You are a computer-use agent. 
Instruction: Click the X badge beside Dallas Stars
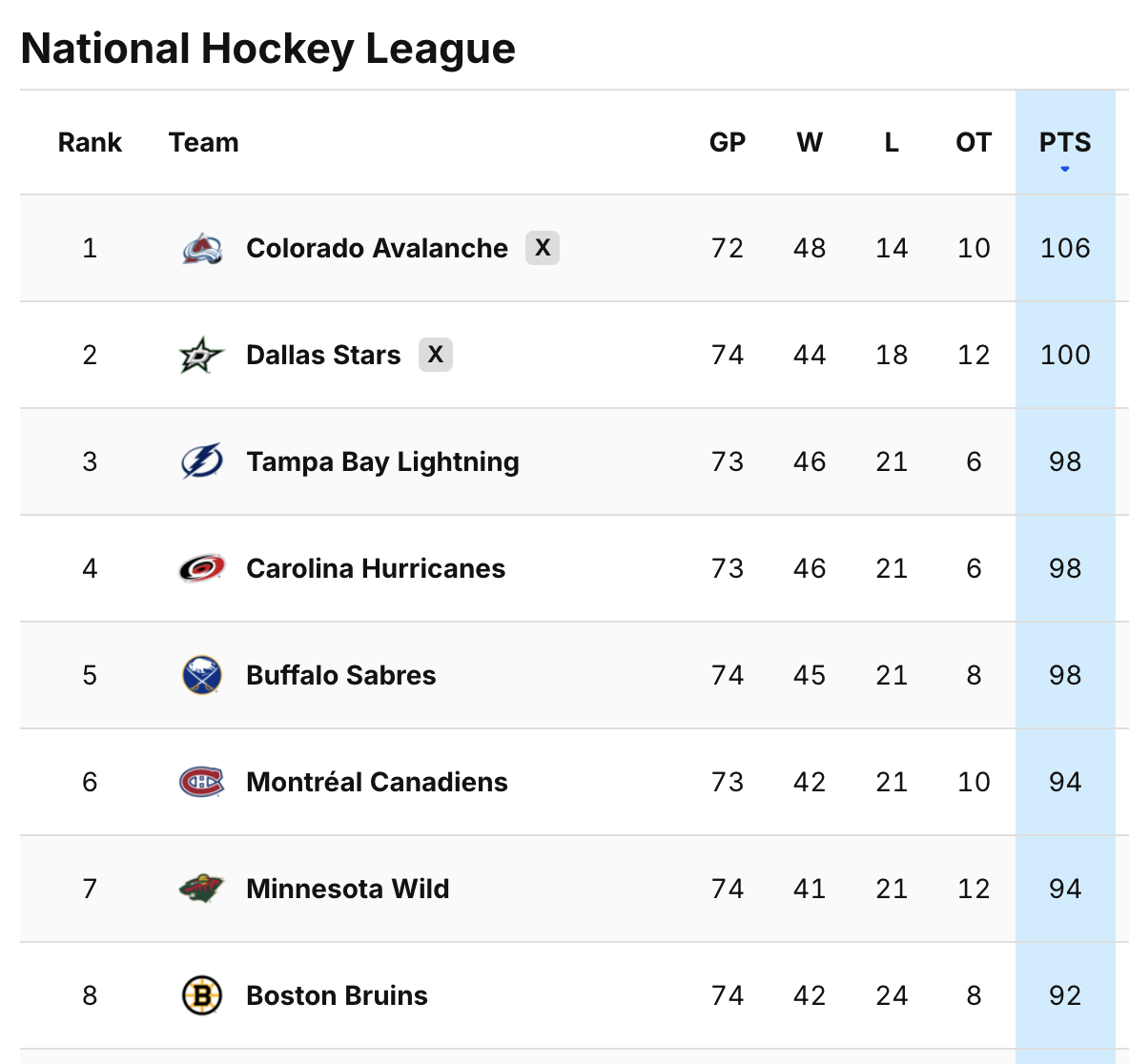pyautogui.click(x=436, y=355)
